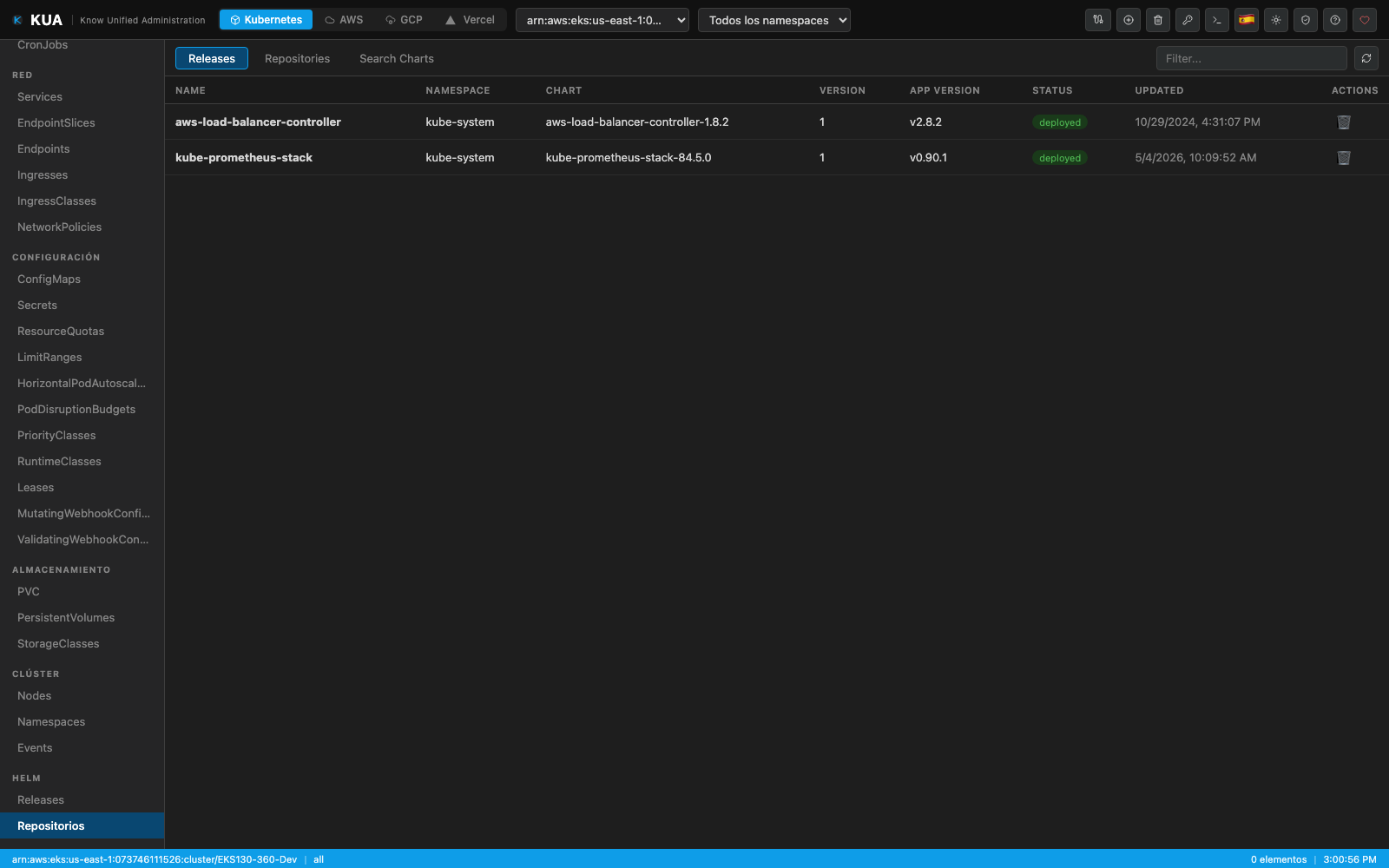Click the circled plus create resource icon

pyautogui.click(x=1128, y=20)
